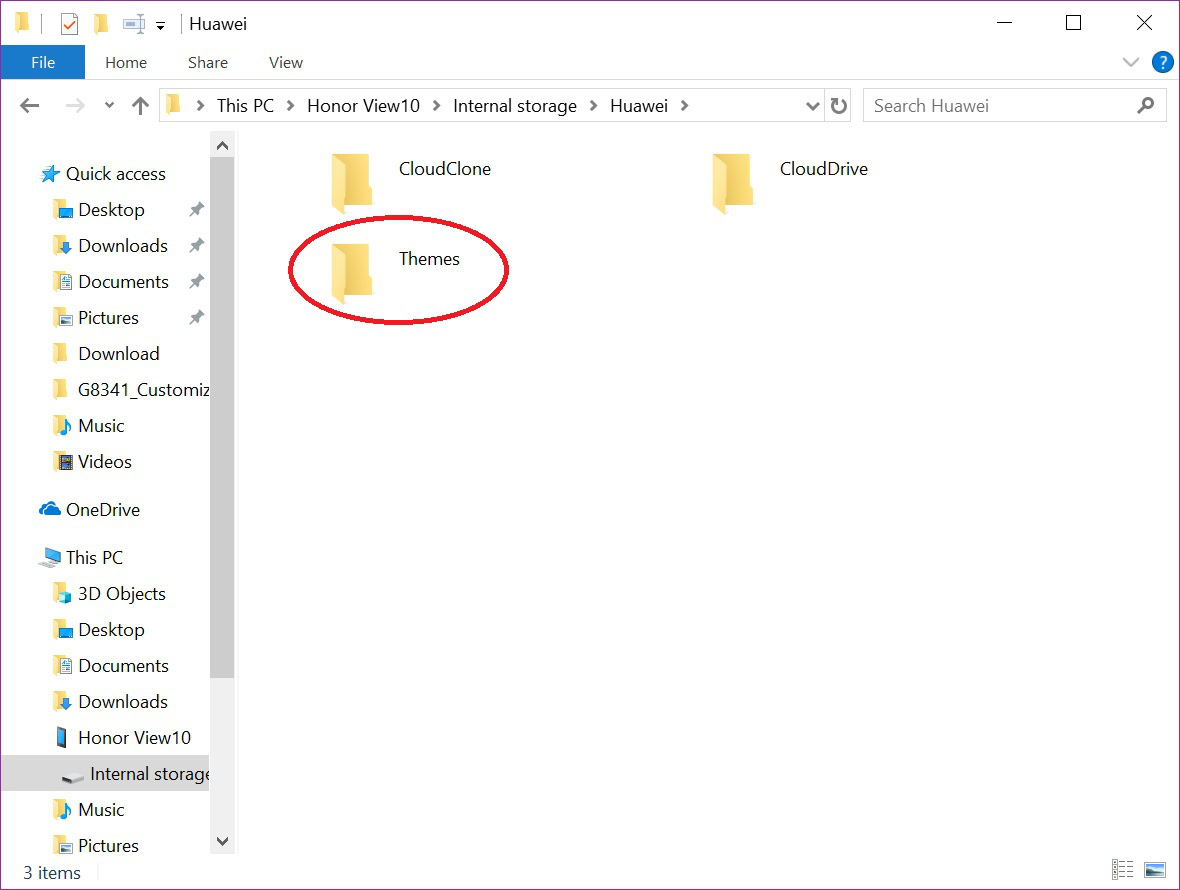Viewport: 1180px width, 890px height.
Task: Click This PC in the address bar
Action: [245, 105]
